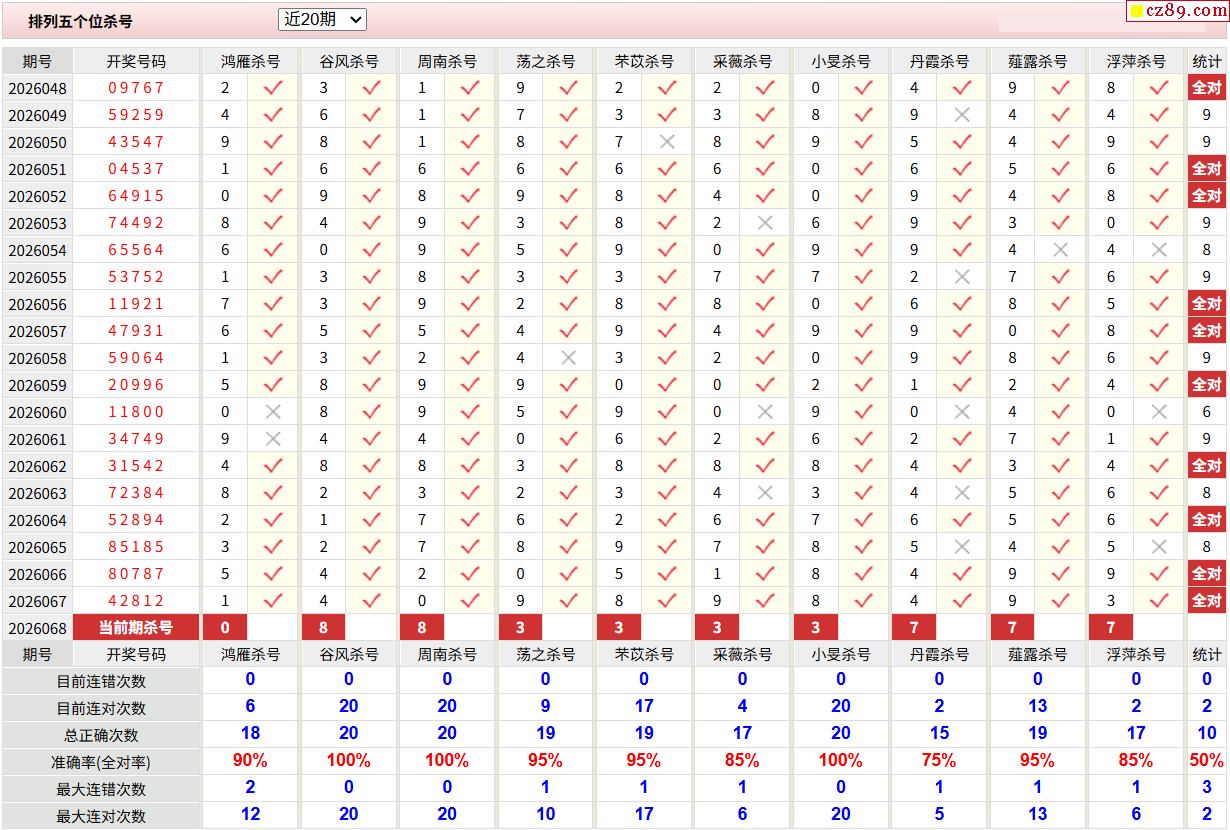This screenshot has width=1230, height=830.
Task: Click the gray X for 荡之杀号 in row 2026058
Action: [568, 358]
